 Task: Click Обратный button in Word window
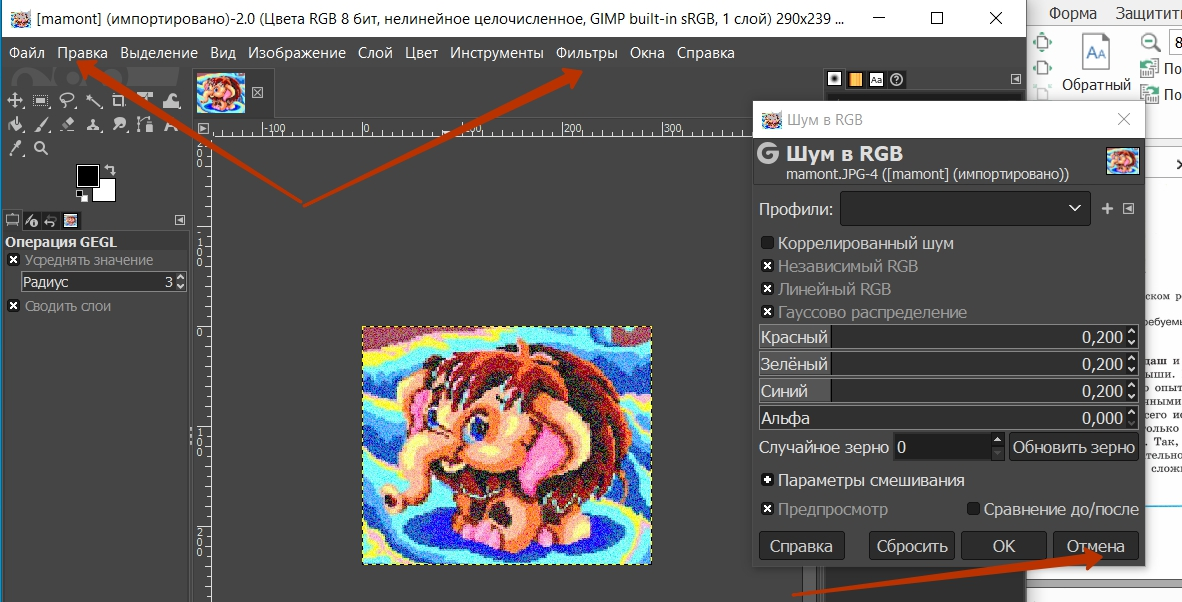coord(1096,63)
